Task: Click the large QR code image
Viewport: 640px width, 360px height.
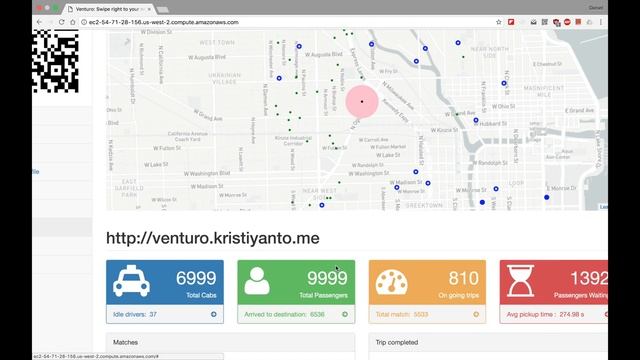Action: pos(56,61)
